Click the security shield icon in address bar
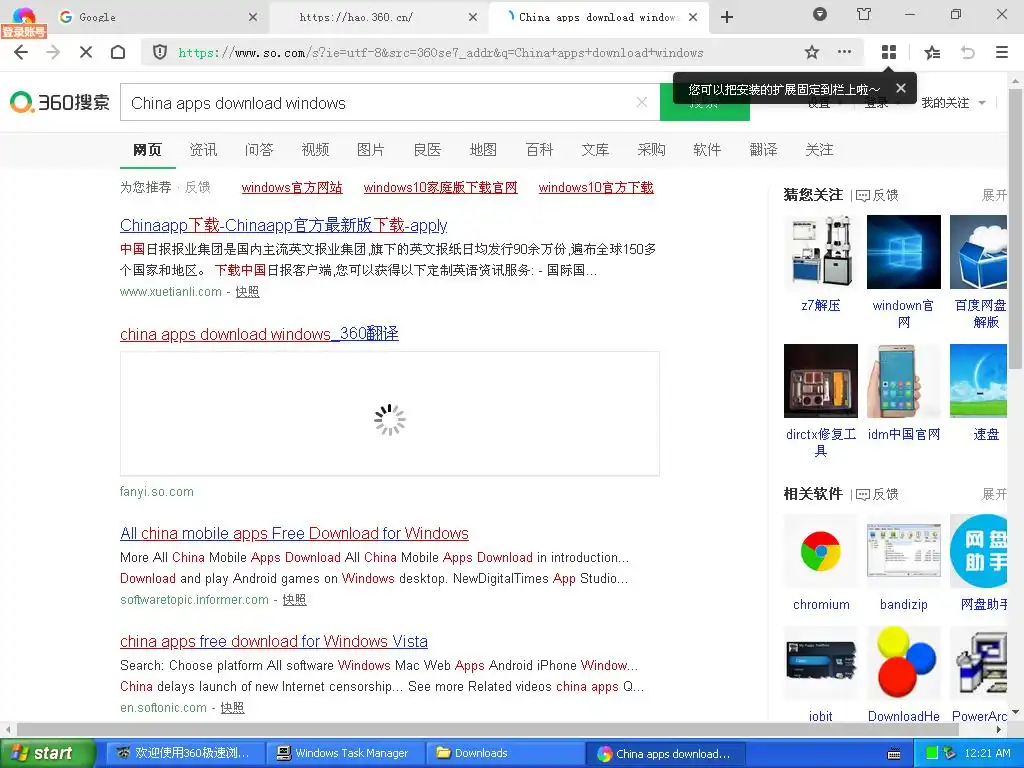Viewport: 1024px width, 768px height. (160, 52)
